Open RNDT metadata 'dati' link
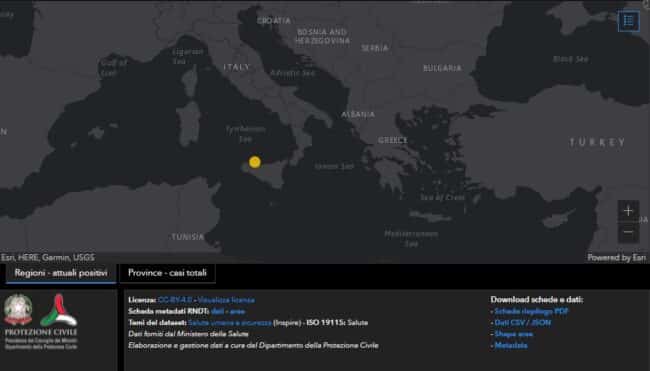 tap(217, 311)
